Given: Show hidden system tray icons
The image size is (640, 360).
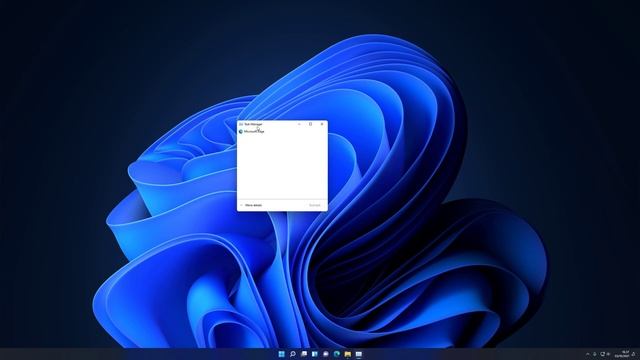Looking at the screenshot, I should click(x=588, y=354).
